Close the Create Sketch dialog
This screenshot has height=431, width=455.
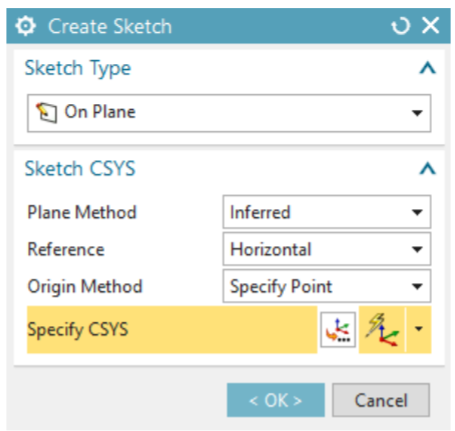tap(430, 26)
